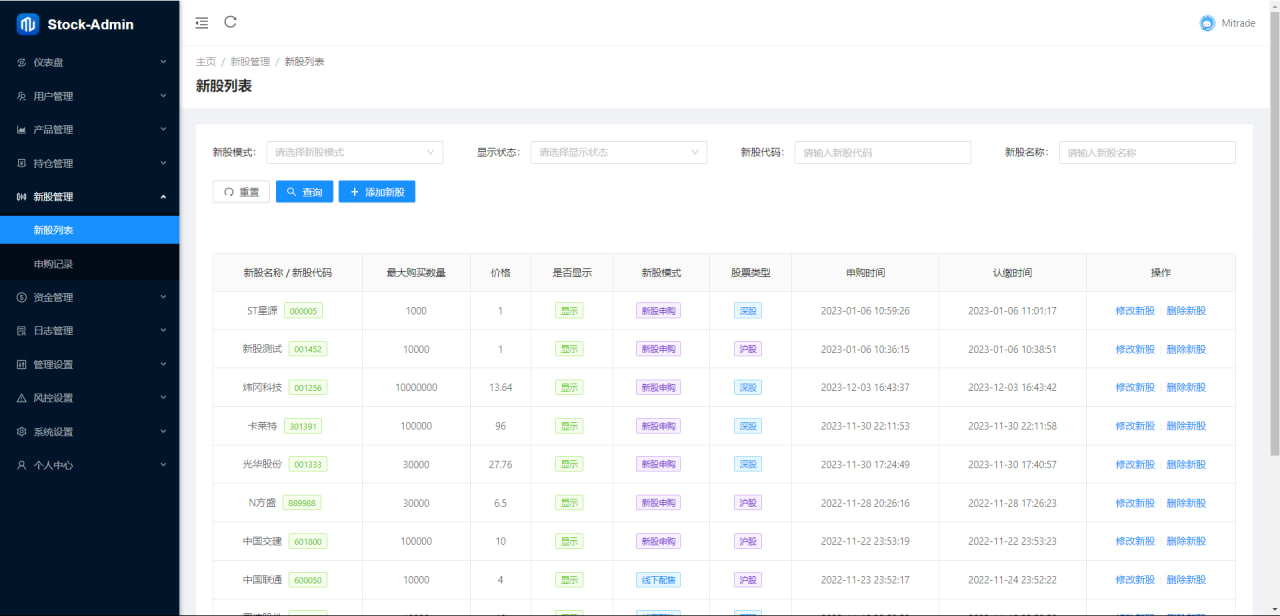Viewport: 1280px width, 616px height.
Task: Expand the 资金管理 sidebar menu
Action: (90, 297)
